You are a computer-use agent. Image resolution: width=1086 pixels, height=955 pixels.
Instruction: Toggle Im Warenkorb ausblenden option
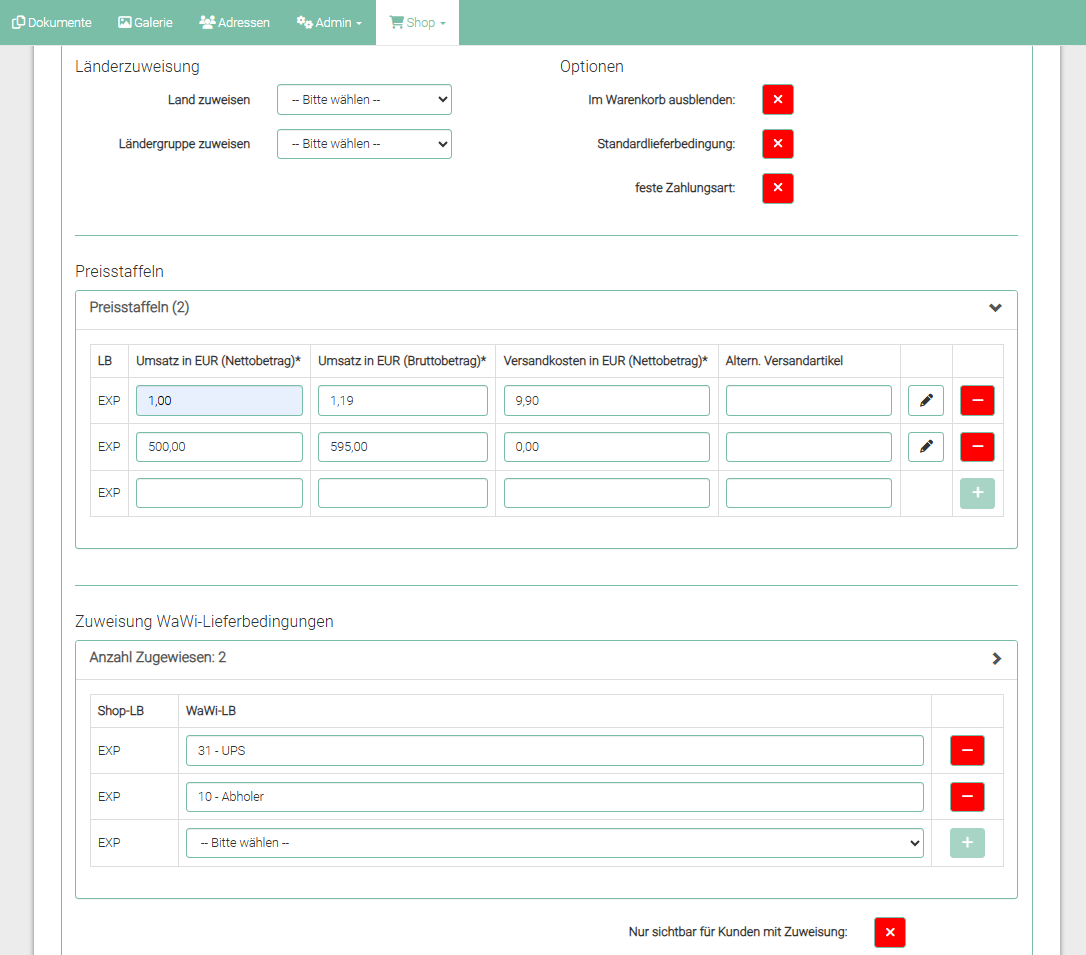pos(777,100)
